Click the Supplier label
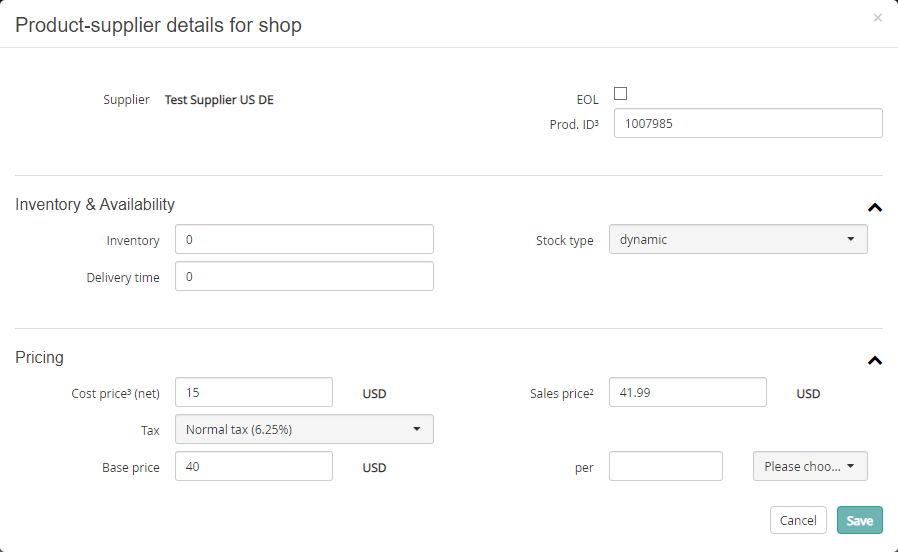Image resolution: width=898 pixels, height=552 pixels. 126,100
